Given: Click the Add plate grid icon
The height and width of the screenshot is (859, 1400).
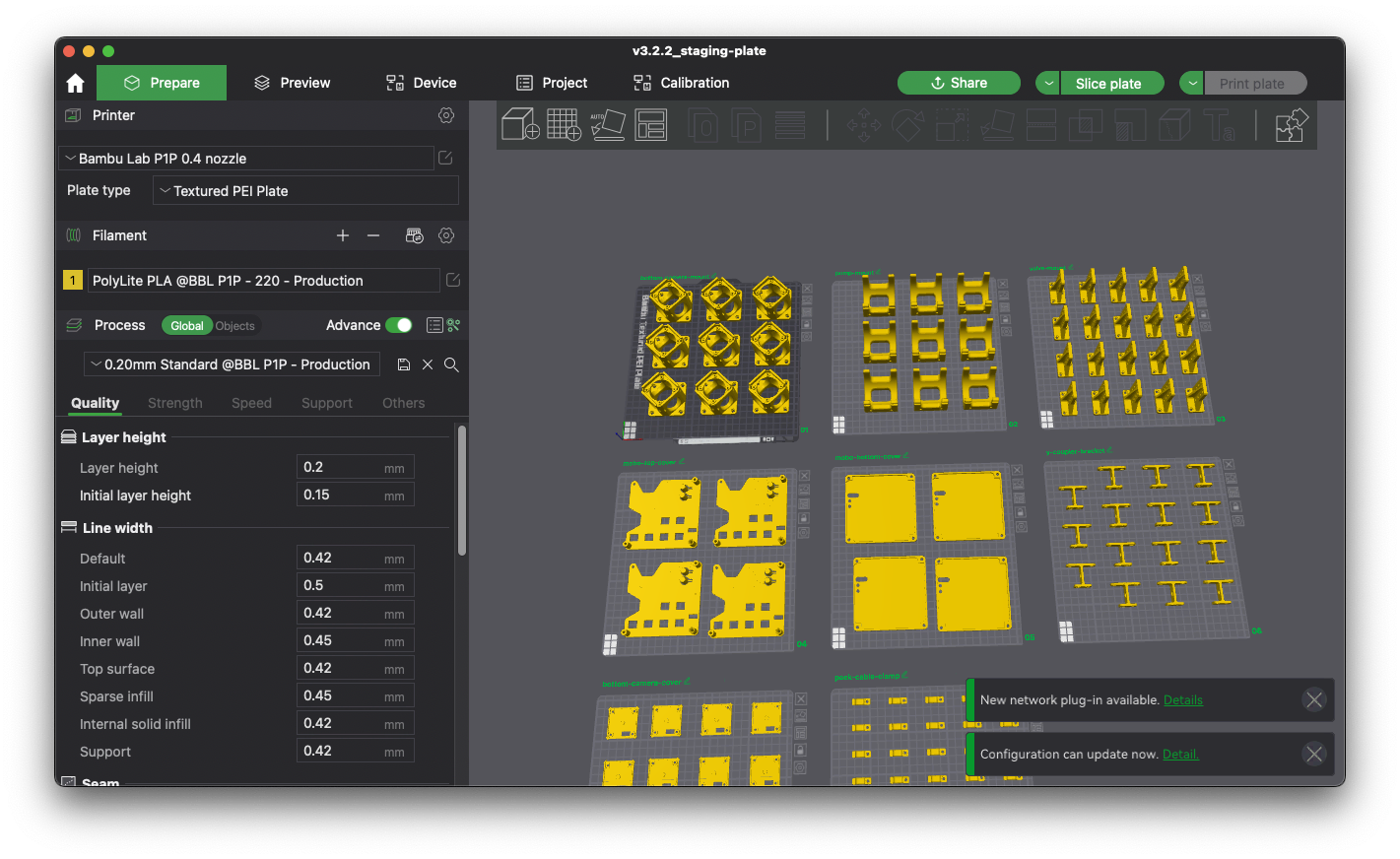Looking at the screenshot, I should click(564, 125).
